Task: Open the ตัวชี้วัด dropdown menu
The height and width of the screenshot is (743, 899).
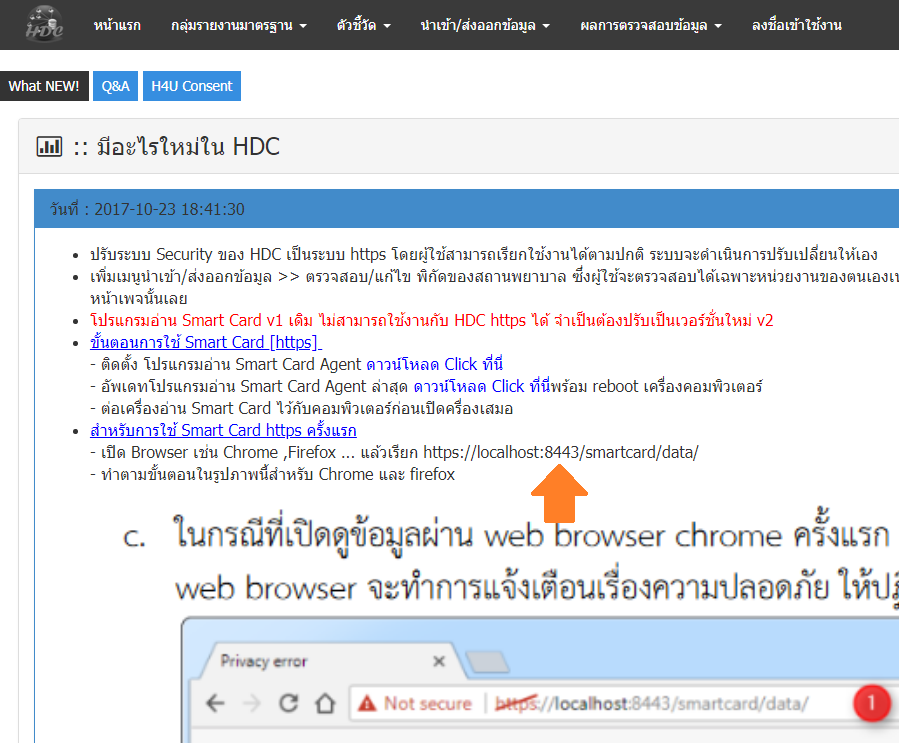Action: point(363,25)
